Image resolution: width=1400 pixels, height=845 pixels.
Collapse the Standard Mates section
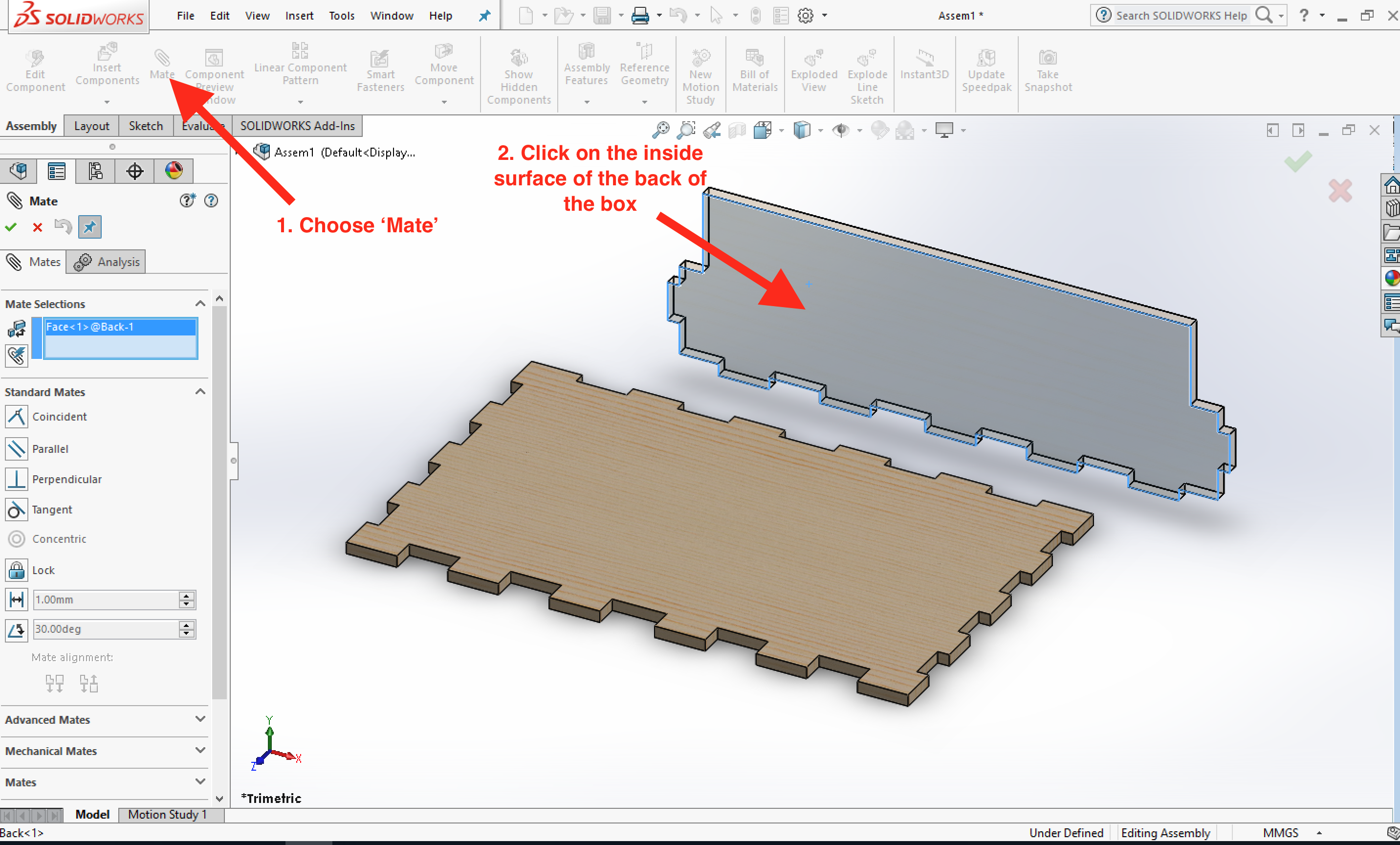coord(200,392)
